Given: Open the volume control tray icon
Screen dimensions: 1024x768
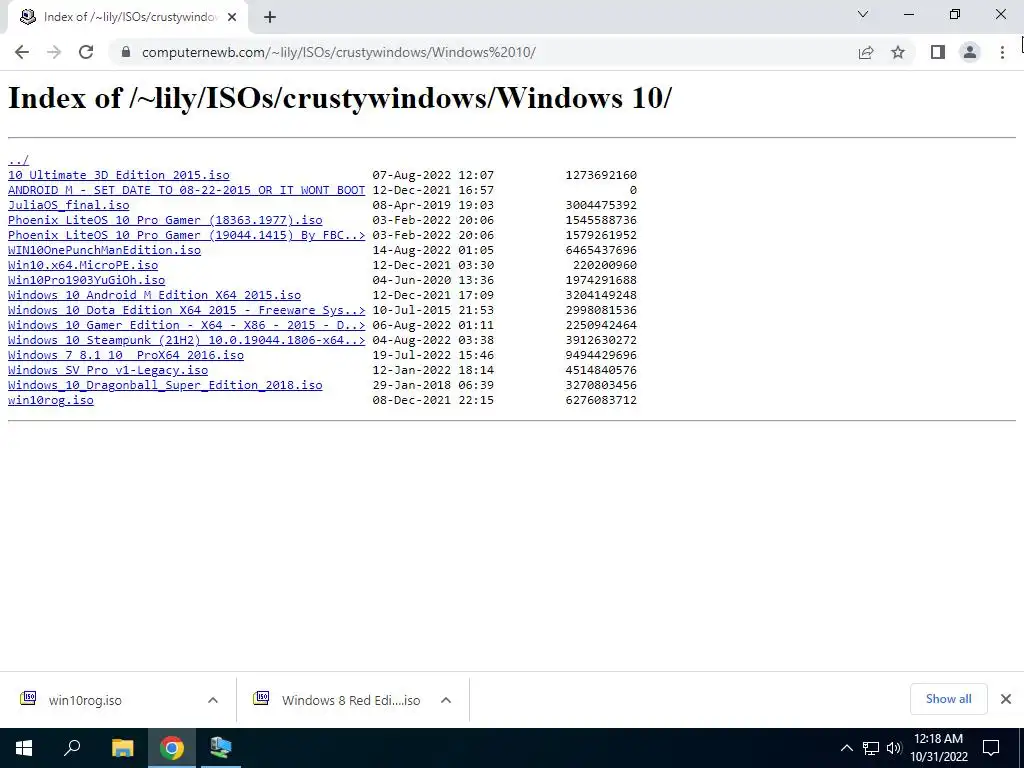Looking at the screenshot, I should (894, 748).
